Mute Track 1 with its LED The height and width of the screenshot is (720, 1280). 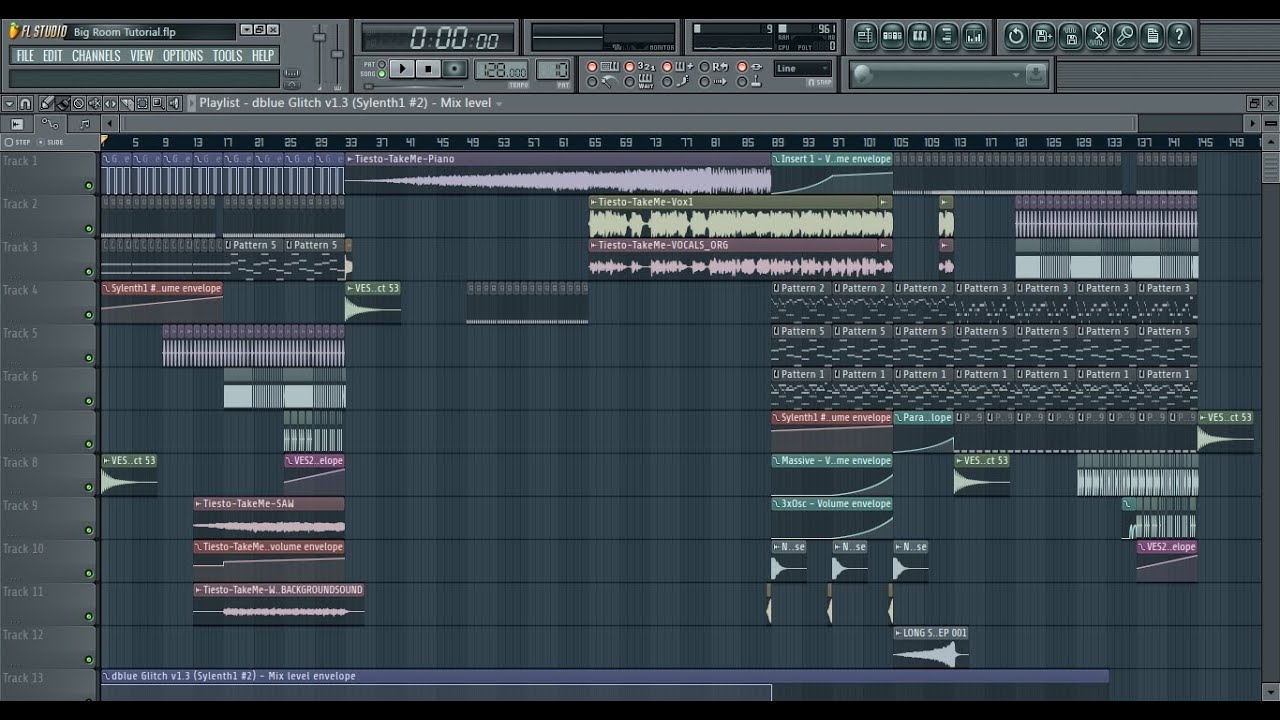click(89, 185)
